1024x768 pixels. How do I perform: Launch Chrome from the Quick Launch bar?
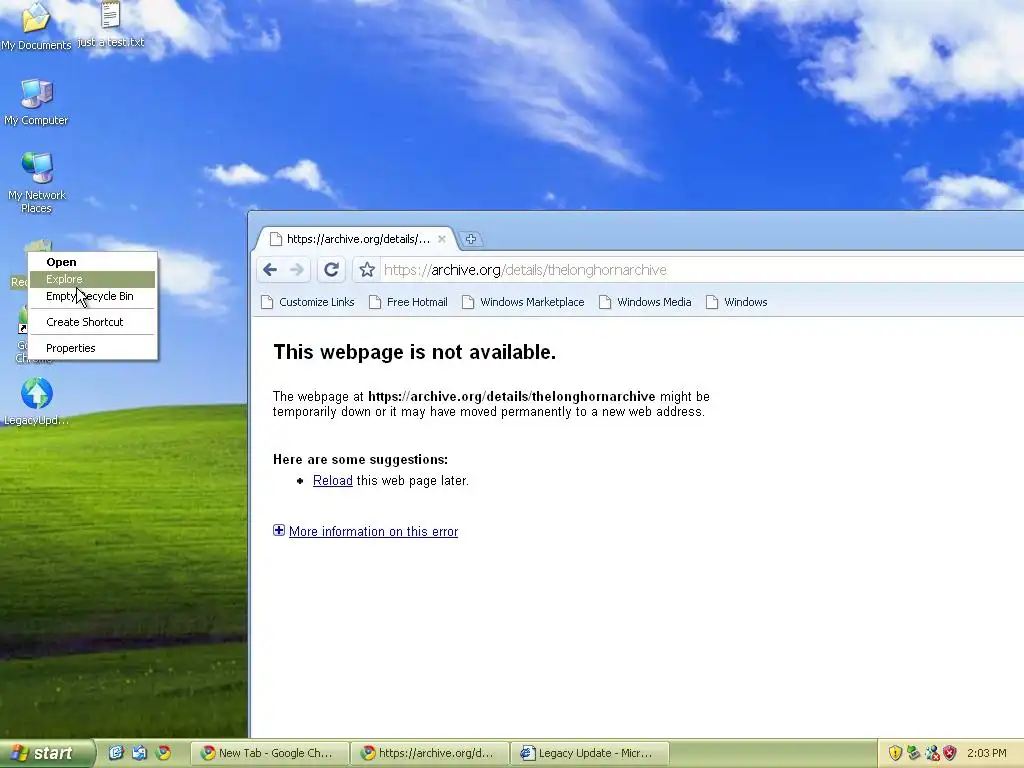[163, 753]
